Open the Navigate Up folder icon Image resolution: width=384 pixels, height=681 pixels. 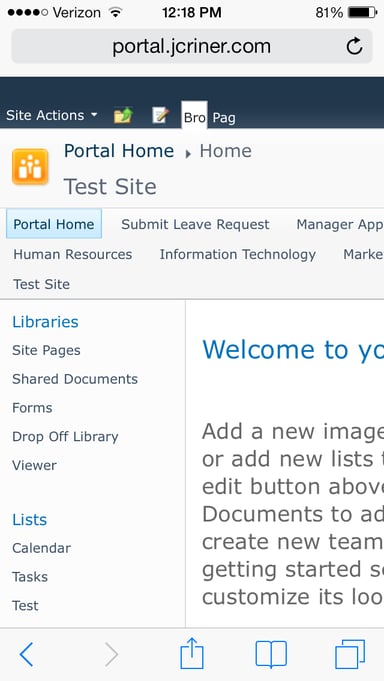[123, 116]
